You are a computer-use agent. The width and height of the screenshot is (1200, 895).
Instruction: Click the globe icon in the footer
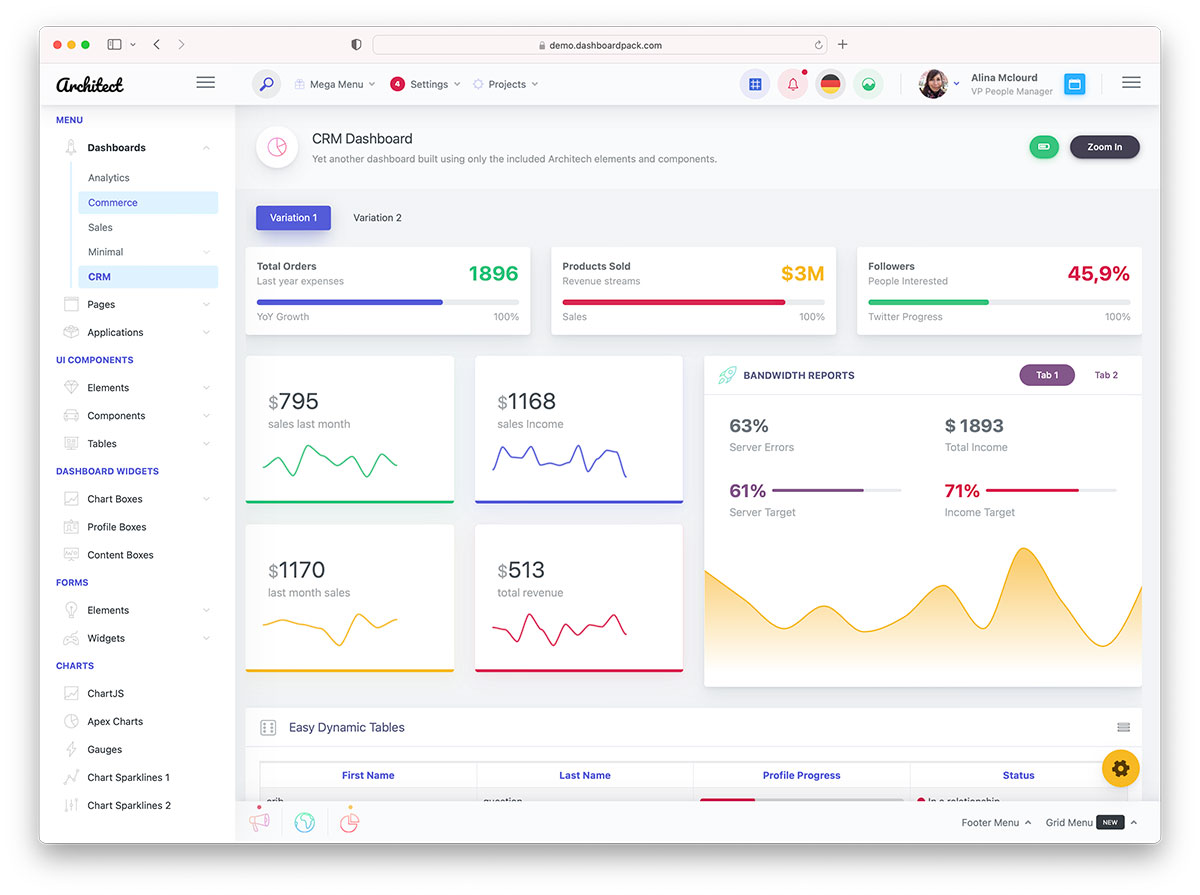coord(304,821)
